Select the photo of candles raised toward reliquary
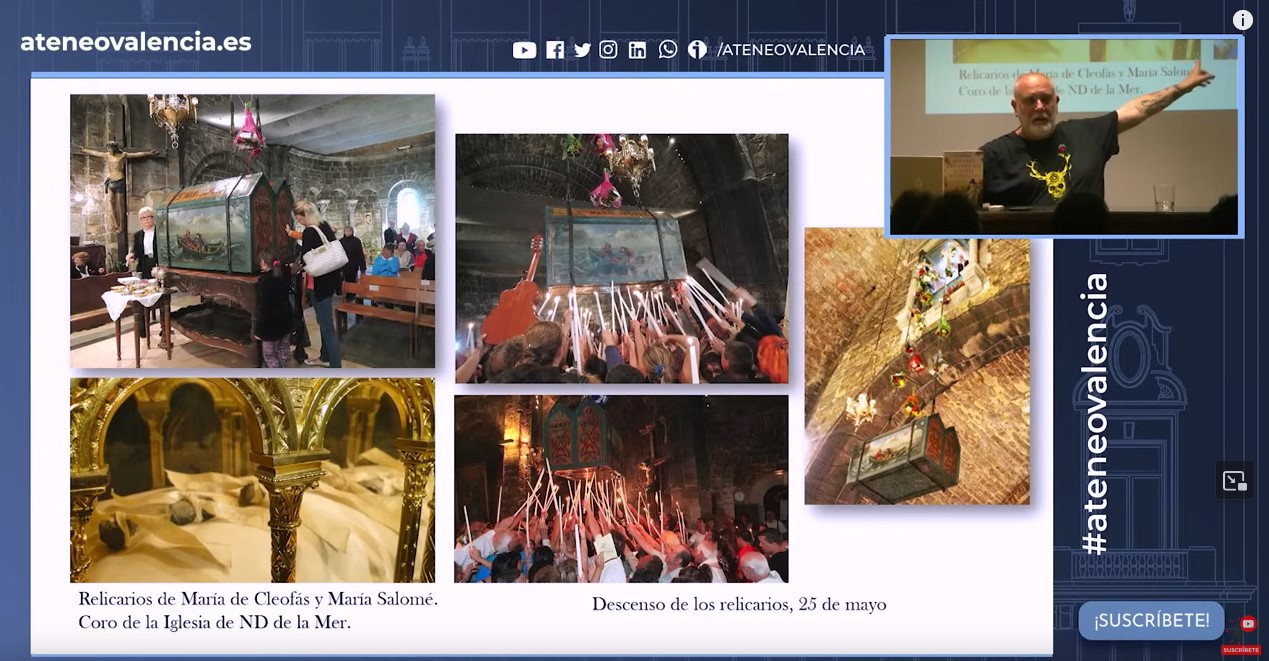 [x=621, y=258]
